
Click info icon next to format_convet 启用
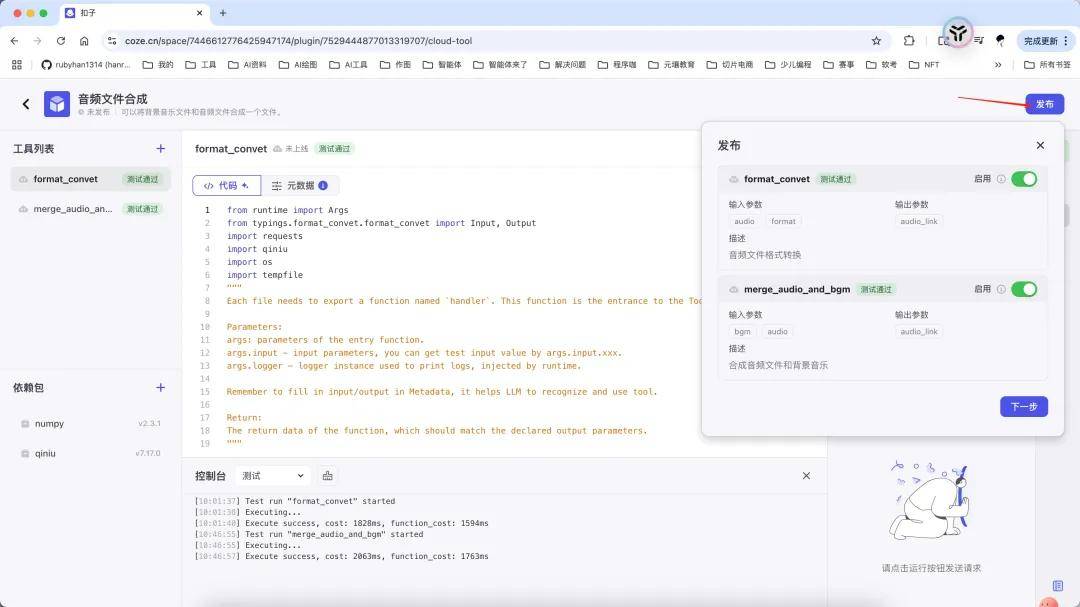(x=1001, y=179)
